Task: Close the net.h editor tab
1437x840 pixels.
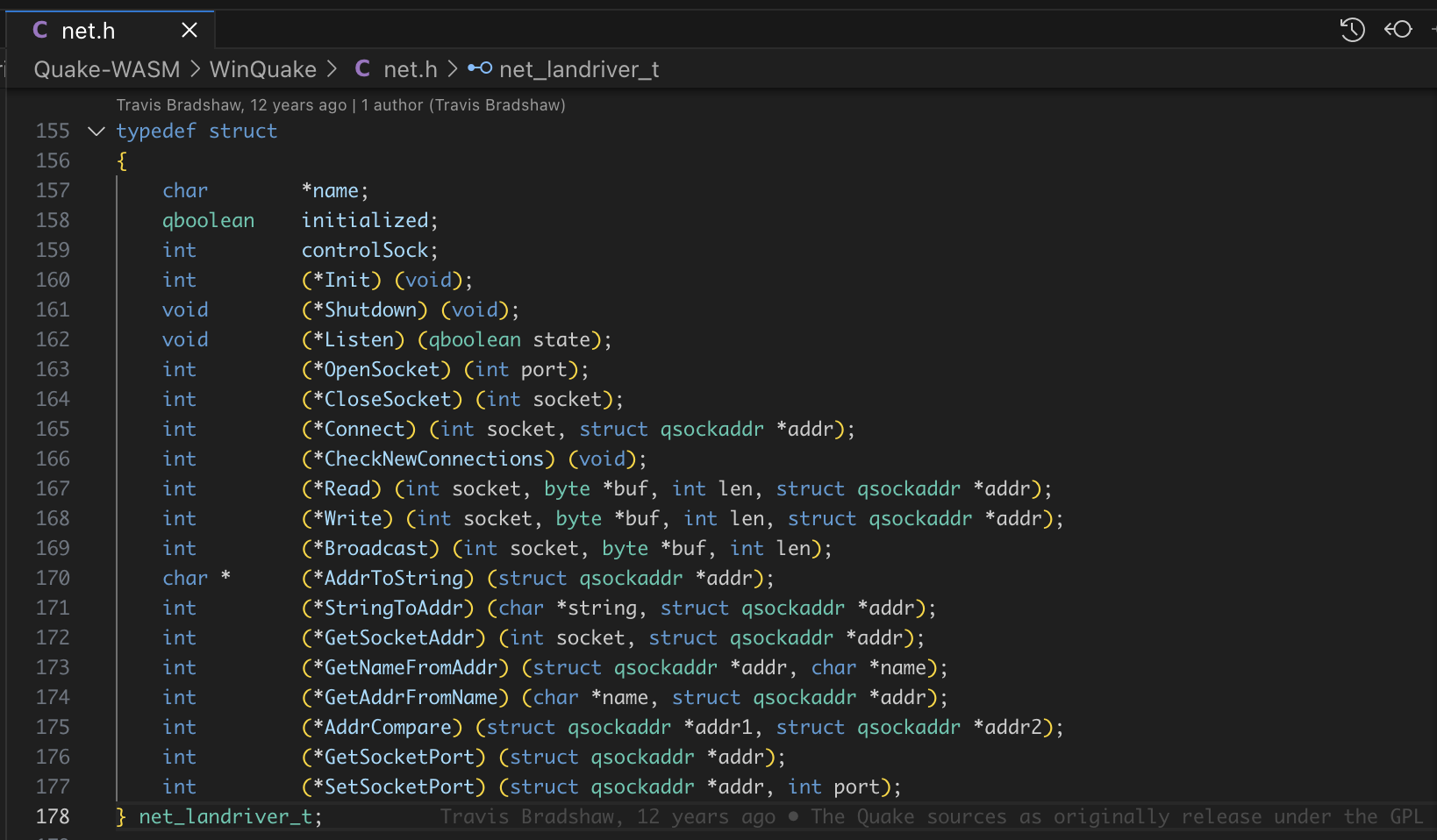Action: point(189,31)
